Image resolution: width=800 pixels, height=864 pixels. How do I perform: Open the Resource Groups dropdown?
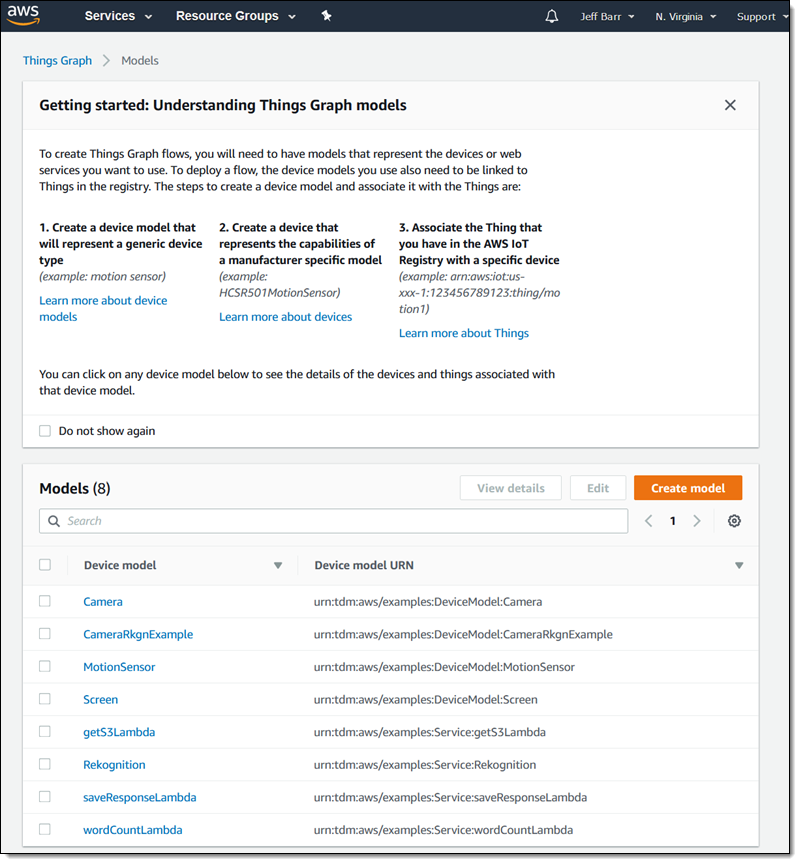pos(235,16)
